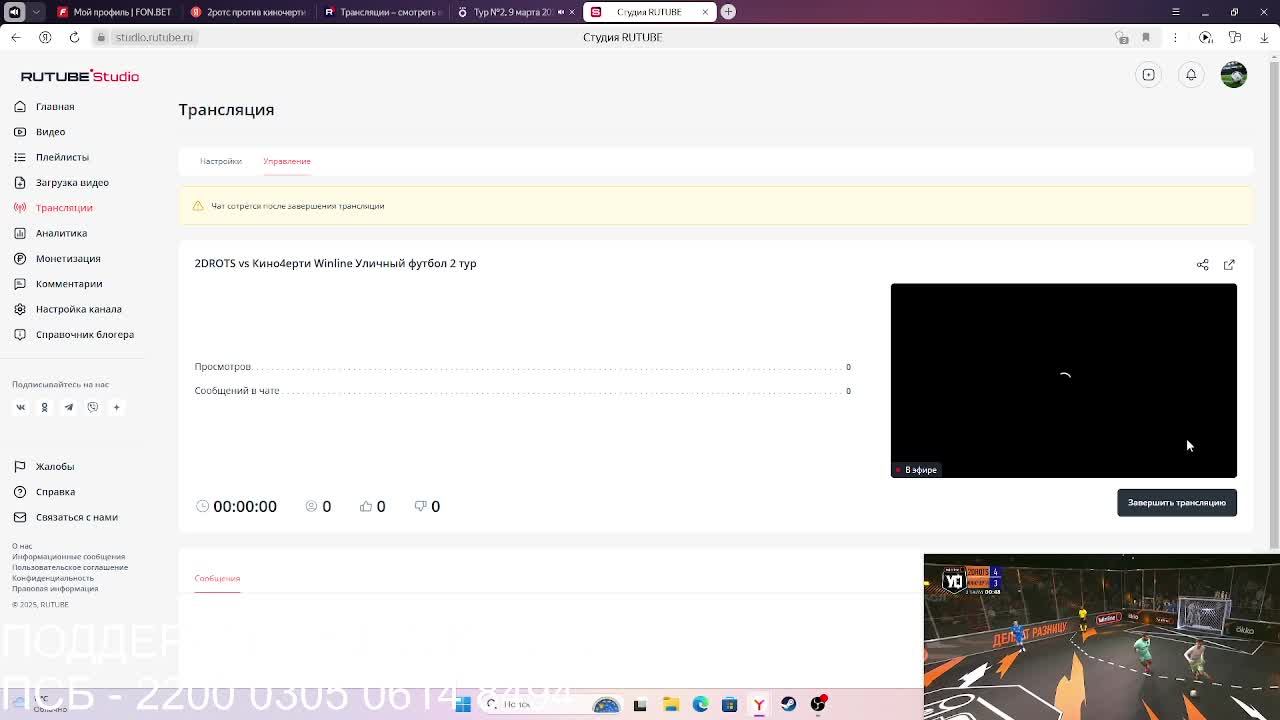This screenshot has width=1280, height=720.
Task: Click the question mark icon beside Справка
Action: click(x=20, y=491)
